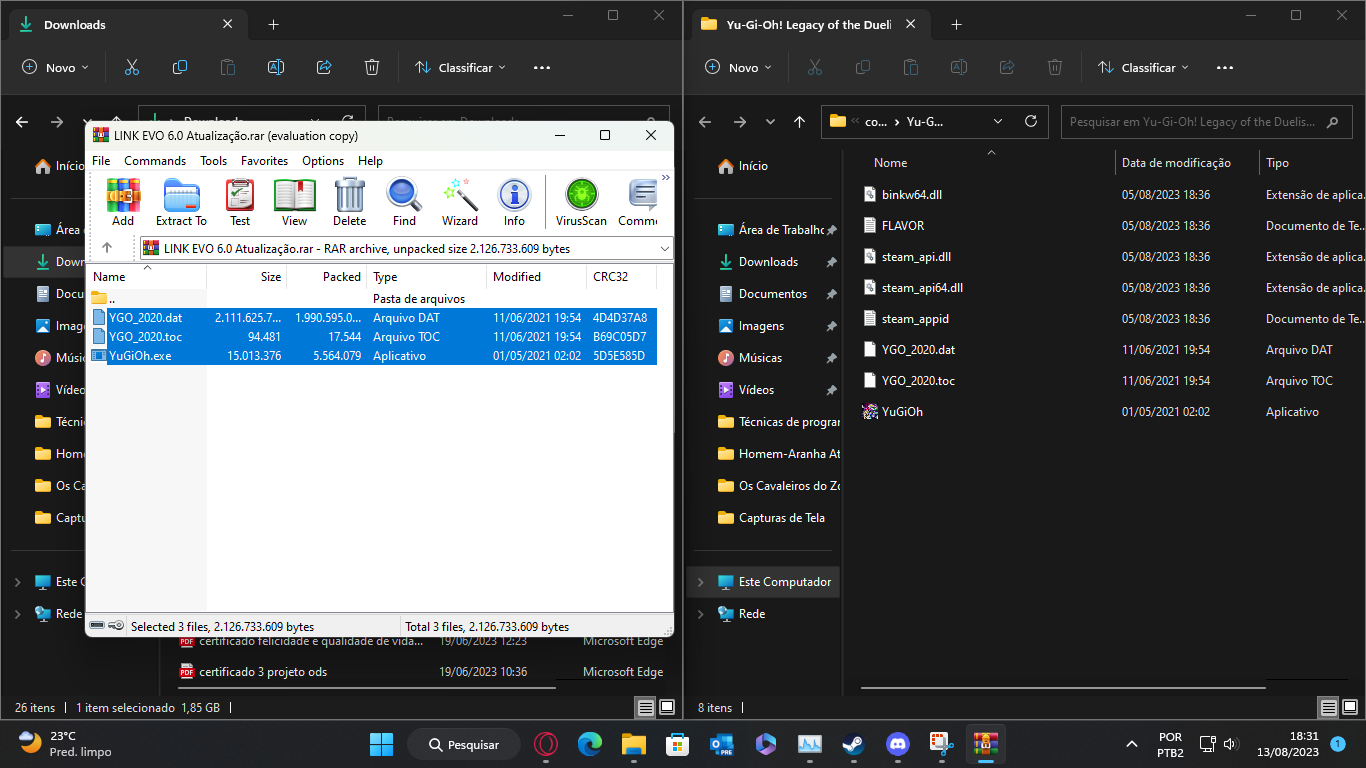Show hidden system tray icons

tap(1132, 745)
